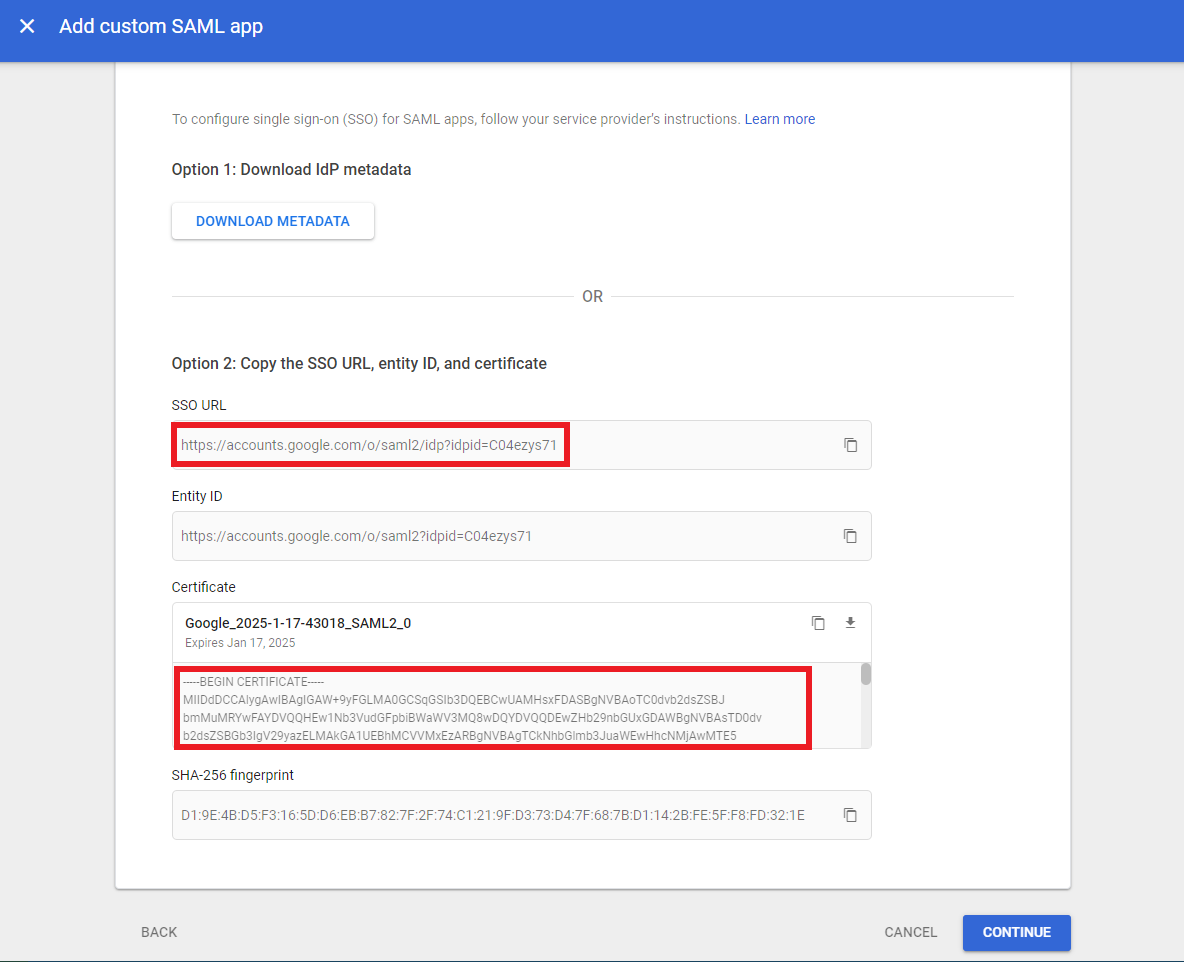This screenshot has width=1184, height=962.
Task: Click the Add custom SAML app title
Action: (x=160, y=27)
